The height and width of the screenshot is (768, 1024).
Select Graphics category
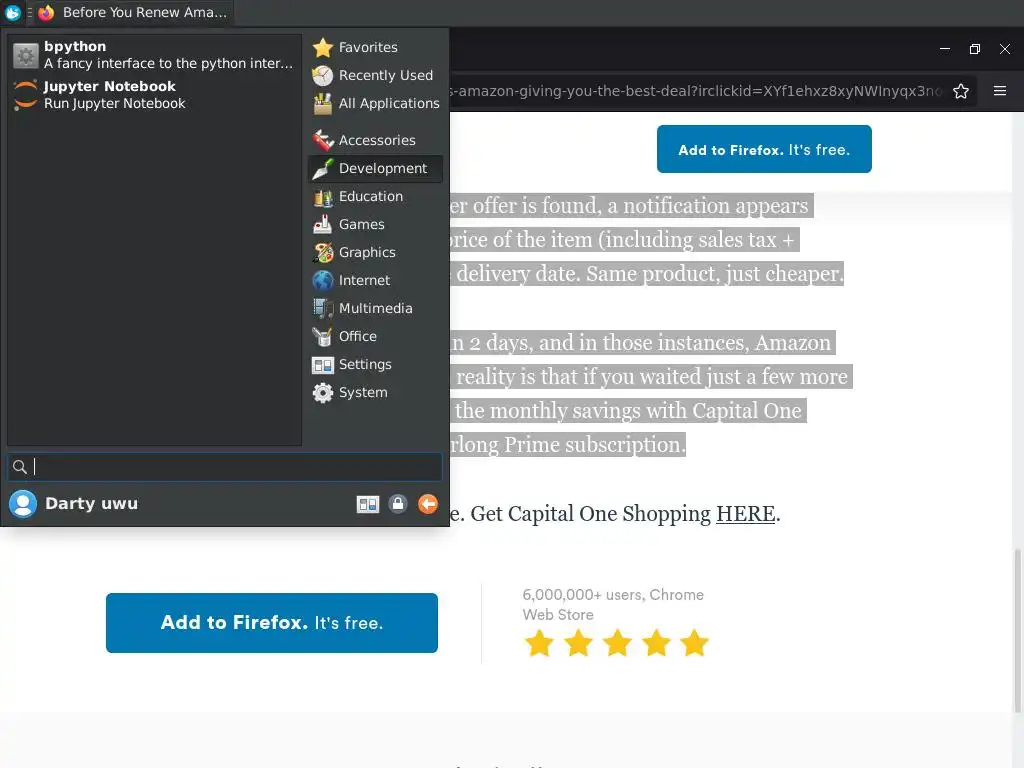(x=376, y=252)
